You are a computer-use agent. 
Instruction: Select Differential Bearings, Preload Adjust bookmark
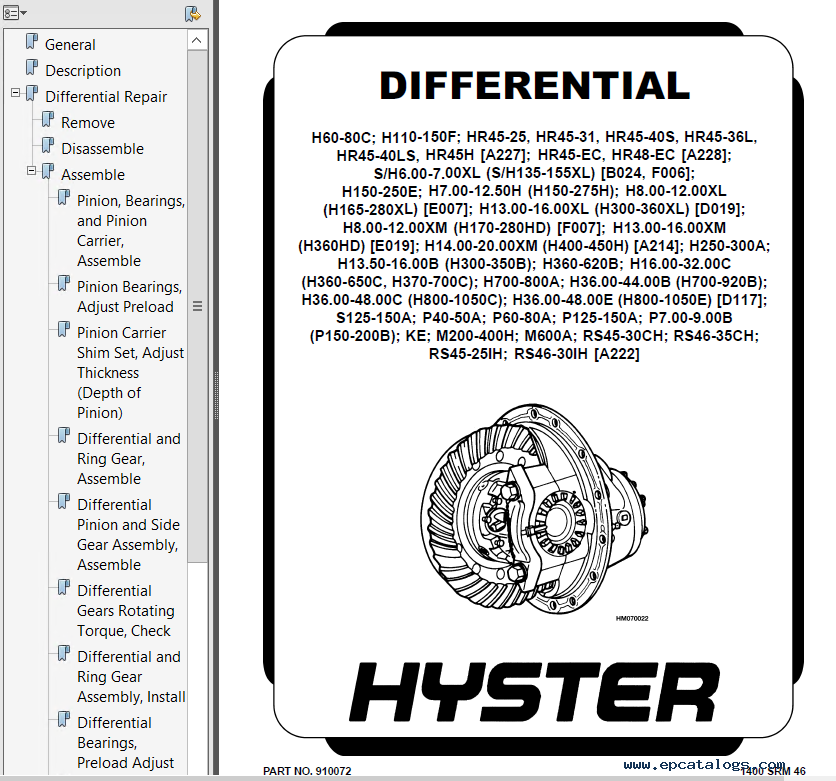(126, 743)
